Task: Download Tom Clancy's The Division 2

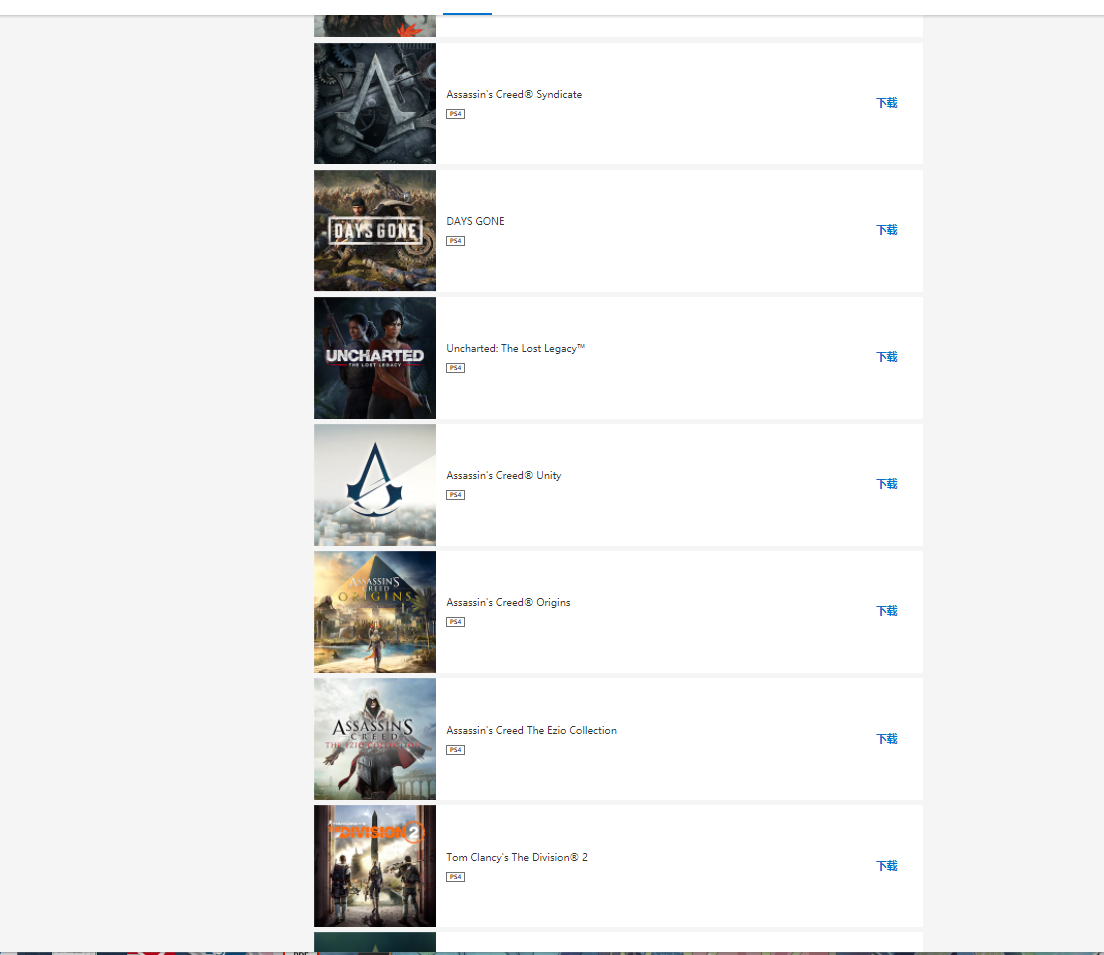Action: pyautogui.click(x=887, y=866)
